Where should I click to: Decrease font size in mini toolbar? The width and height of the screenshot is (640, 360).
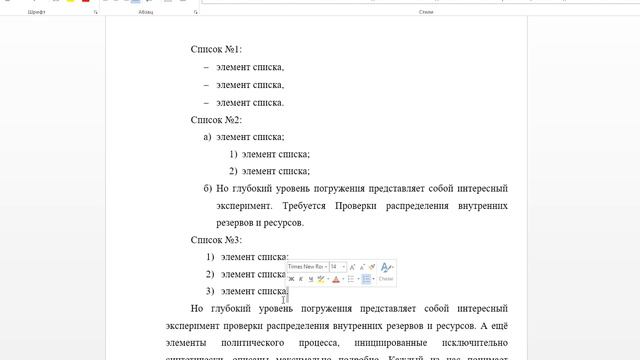(362, 267)
